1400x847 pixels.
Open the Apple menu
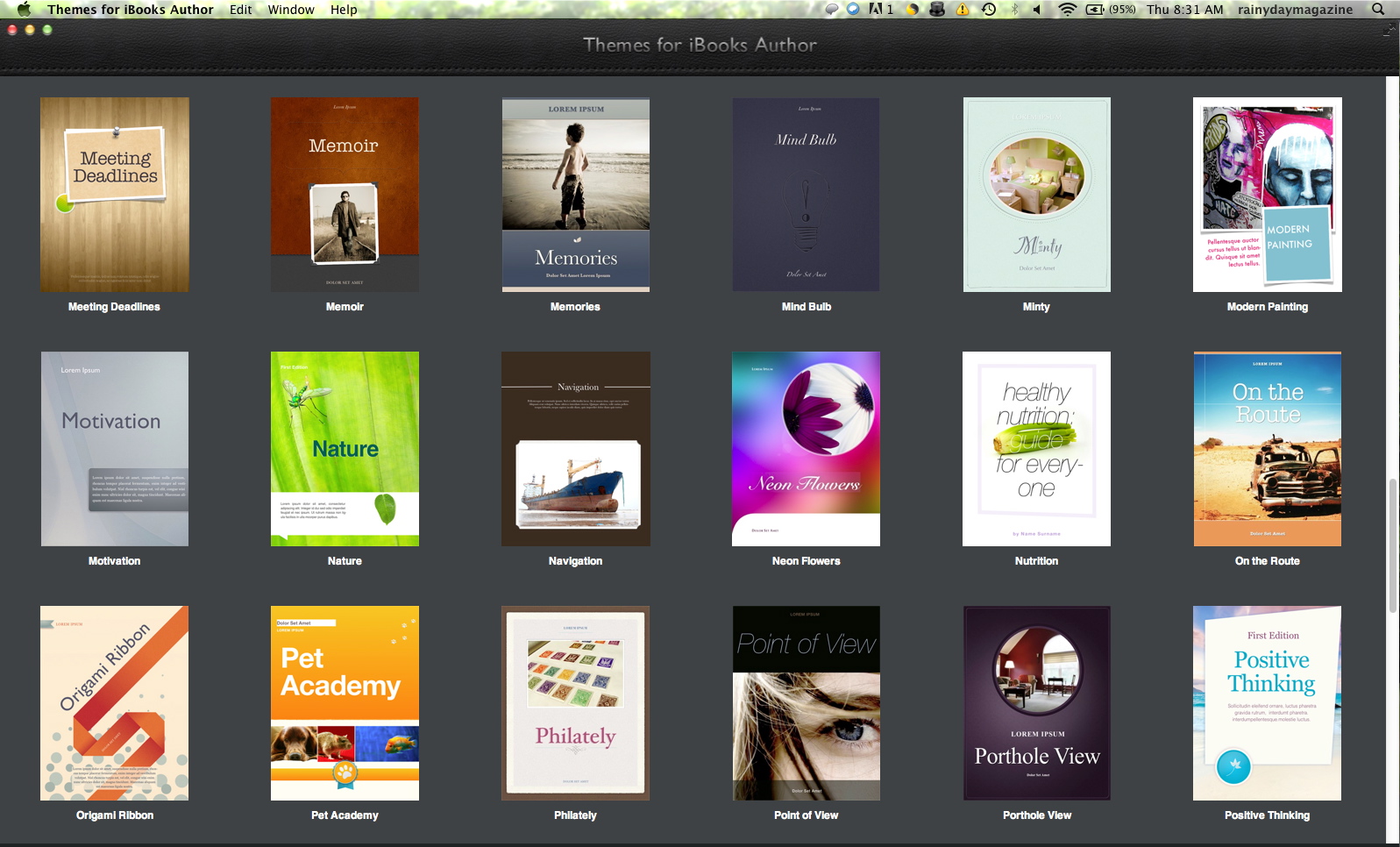click(x=24, y=10)
